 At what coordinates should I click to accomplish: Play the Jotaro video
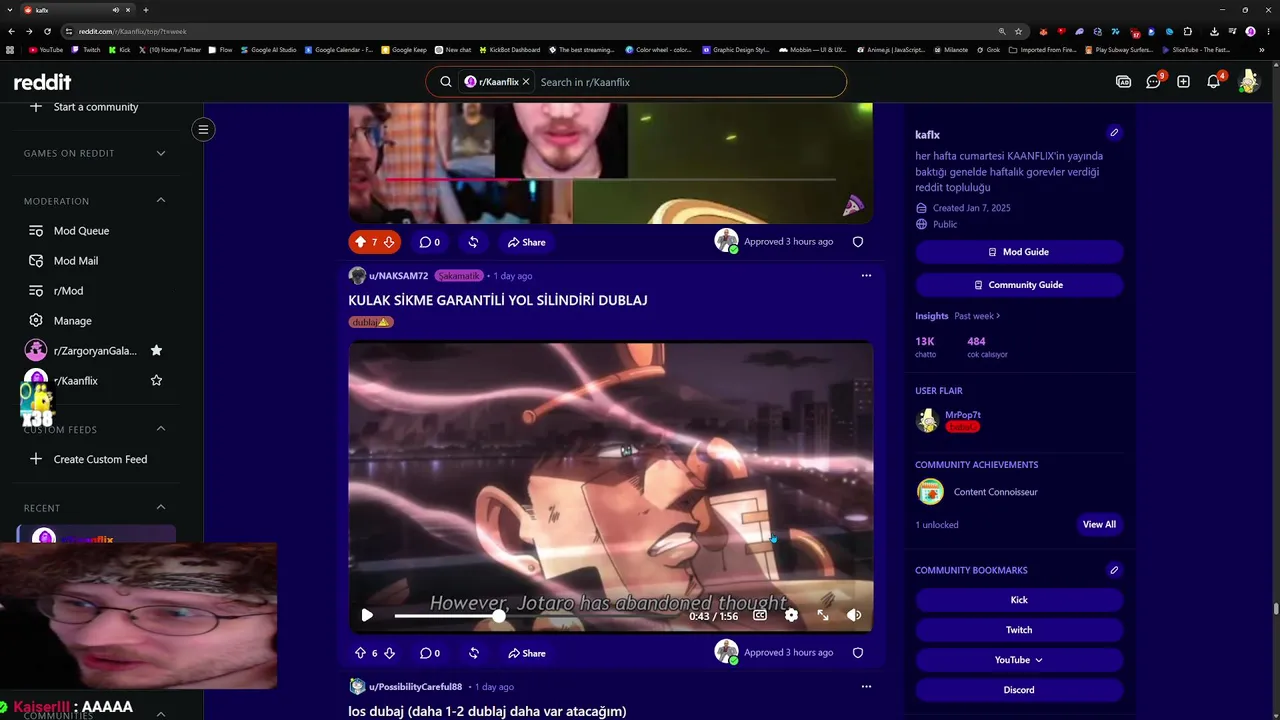pos(367,615)
